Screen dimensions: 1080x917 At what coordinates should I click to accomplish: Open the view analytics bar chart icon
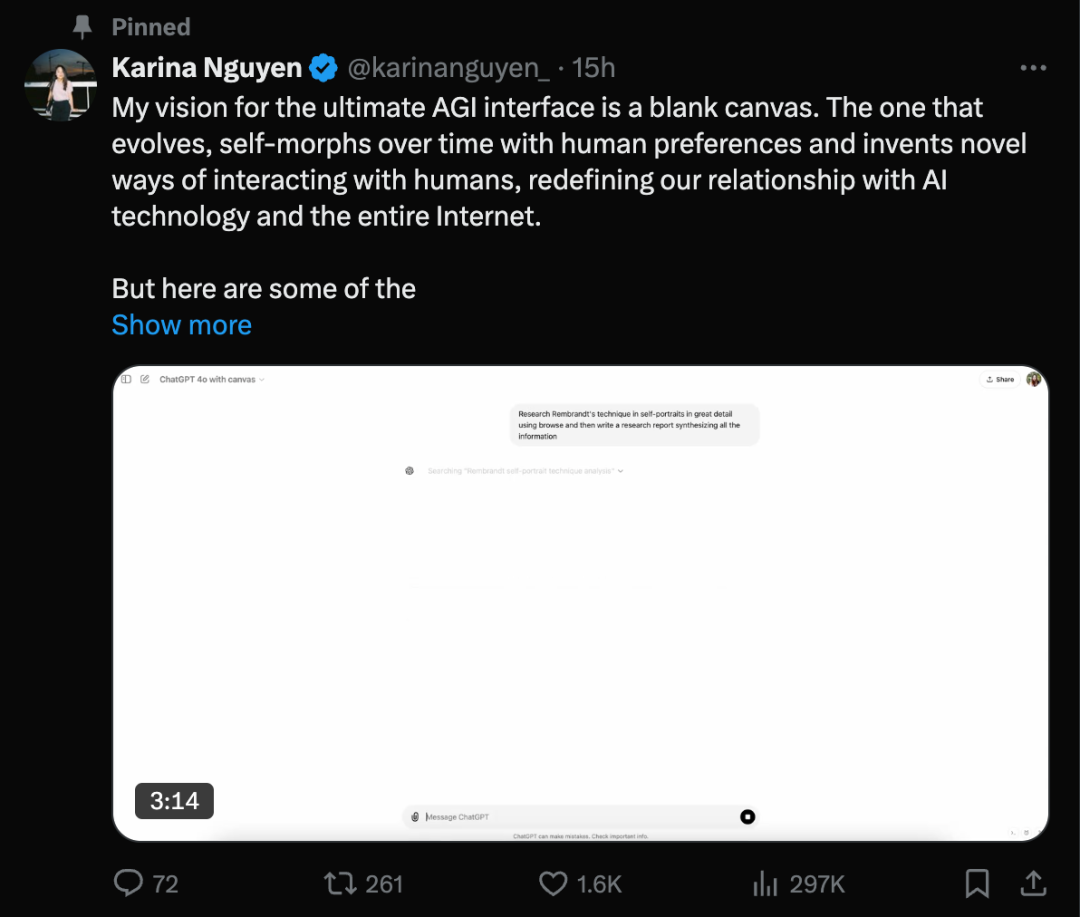click(x=765, y=883)
